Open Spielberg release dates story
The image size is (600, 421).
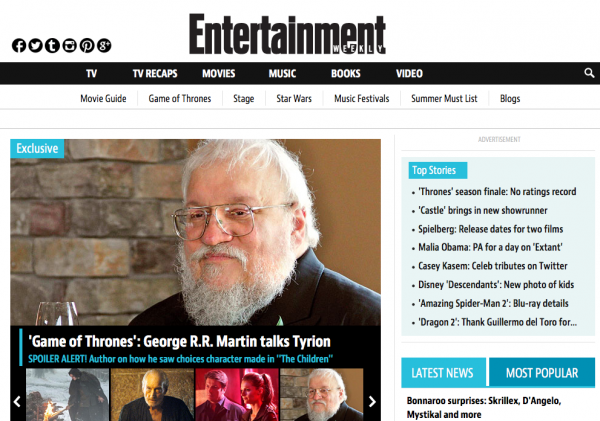491,229
